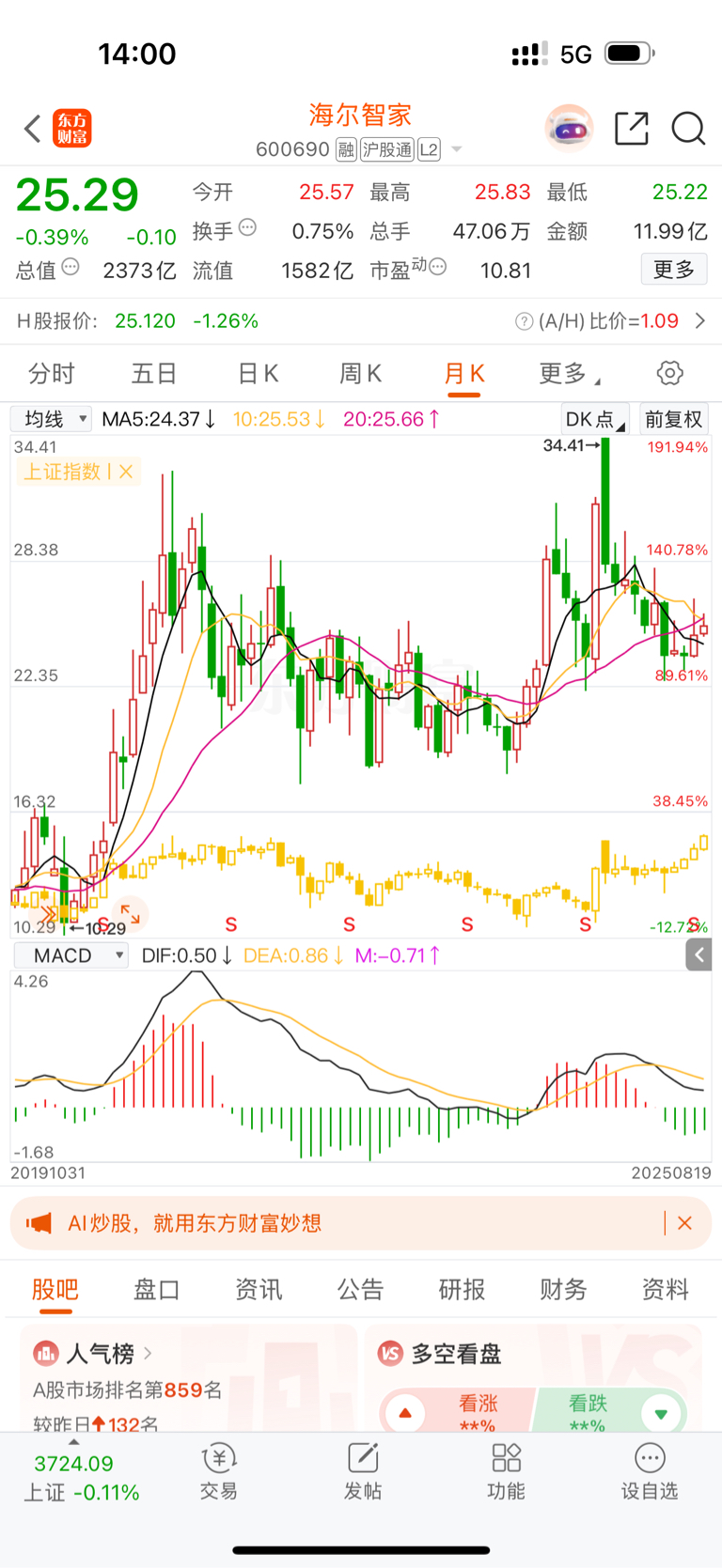Toggle the DK点 indicator
The image size is (722, 1568).
(595, 419)
